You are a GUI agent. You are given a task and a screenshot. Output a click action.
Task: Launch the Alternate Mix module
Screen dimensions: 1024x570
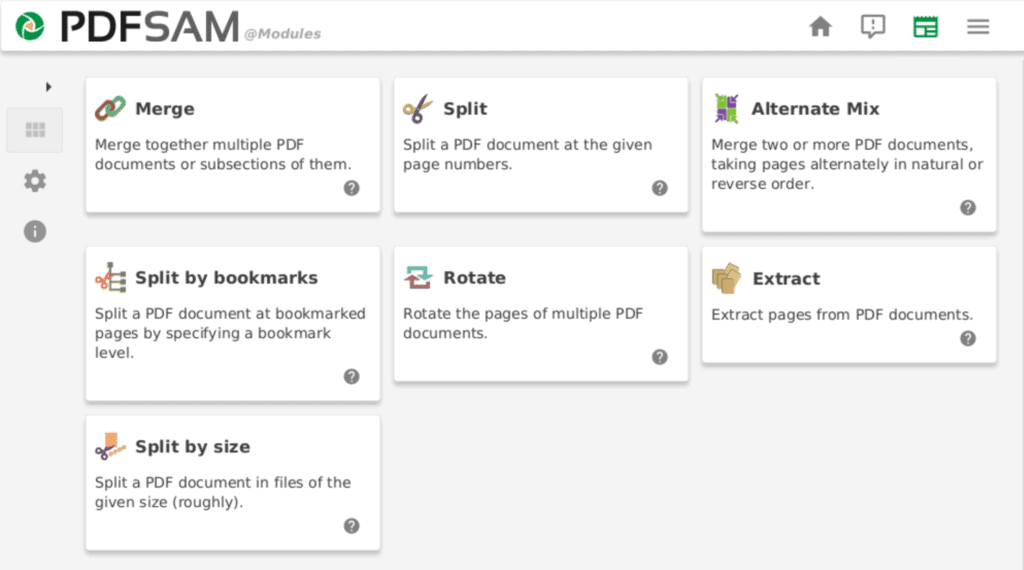coord(850,155)
